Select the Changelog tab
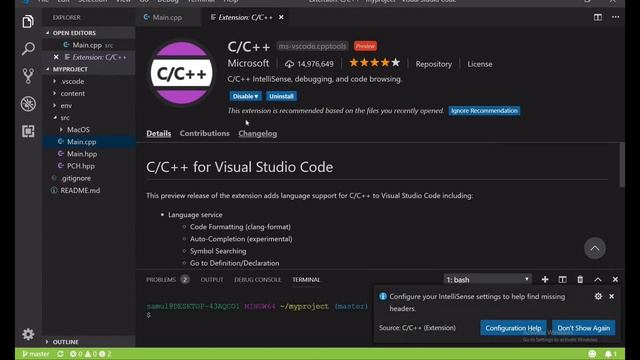The width and height of the screenshot is (640, 360). tap(258, 133)
